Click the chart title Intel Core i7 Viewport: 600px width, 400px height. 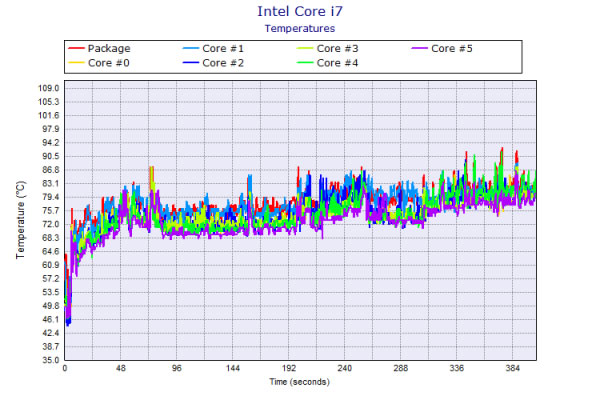coord(300,11)
